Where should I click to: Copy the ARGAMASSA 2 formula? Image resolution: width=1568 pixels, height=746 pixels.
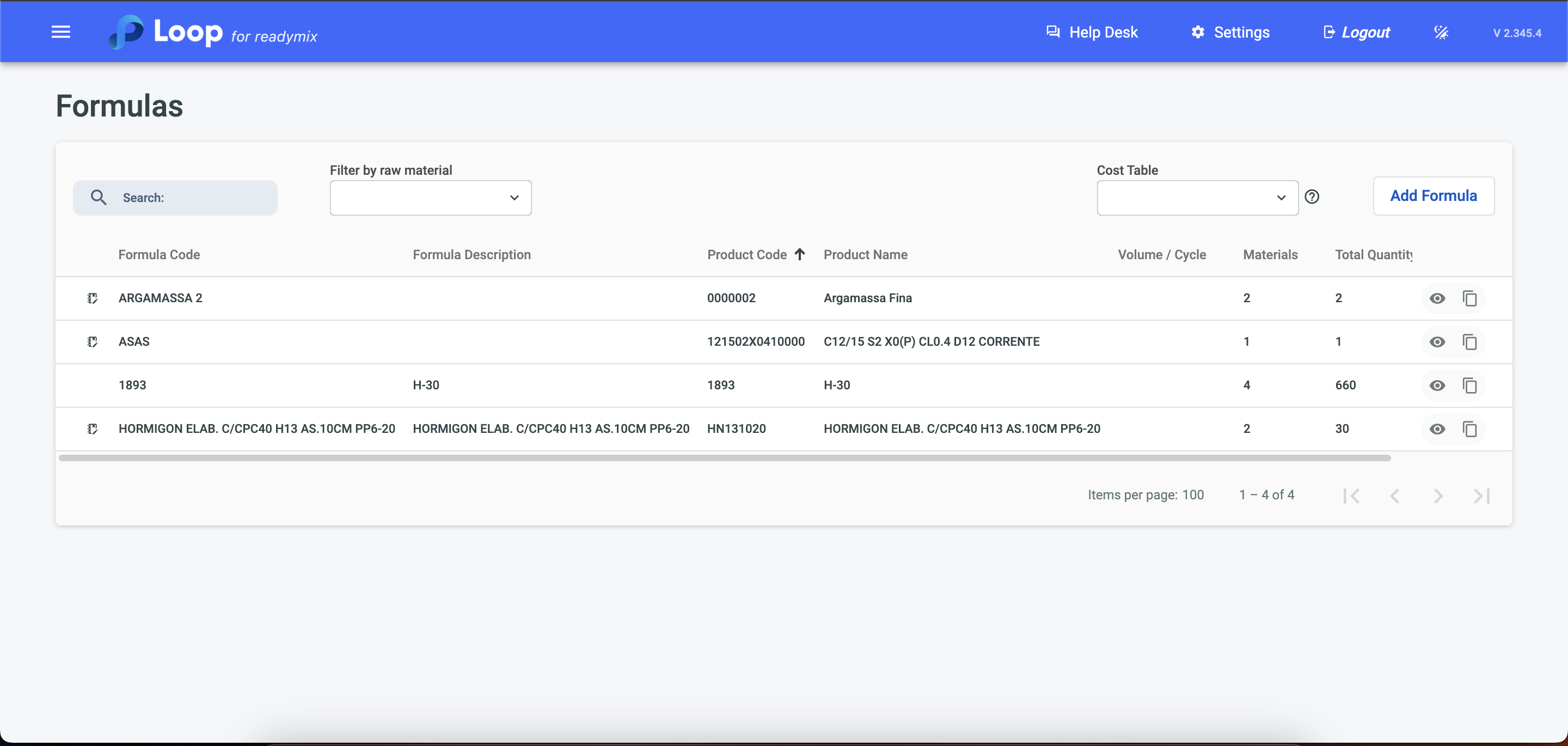click(x=1469, y=298)
